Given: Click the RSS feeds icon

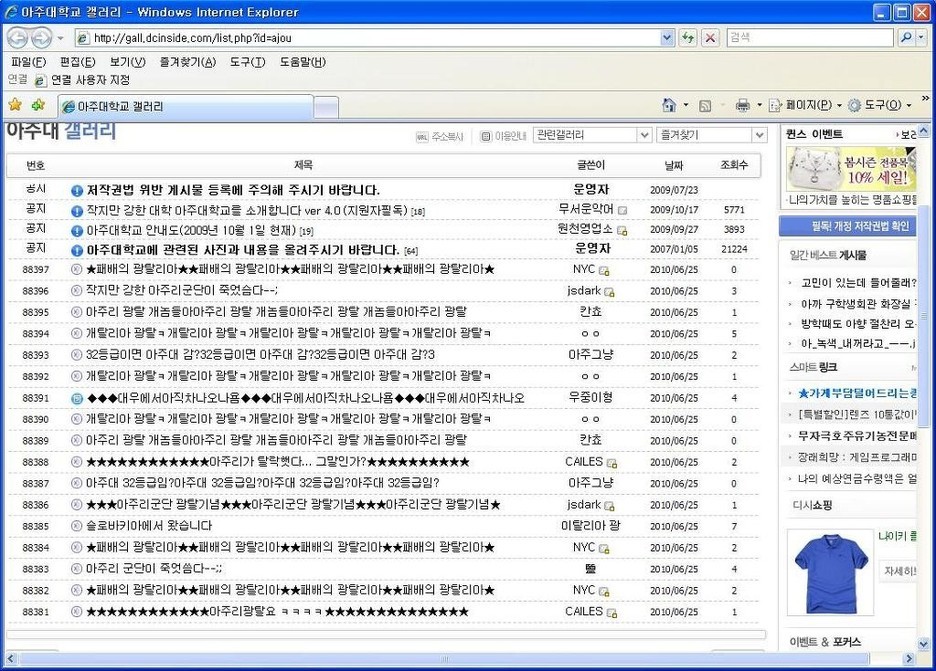Looking at the screenshot, I should point(705,106).
